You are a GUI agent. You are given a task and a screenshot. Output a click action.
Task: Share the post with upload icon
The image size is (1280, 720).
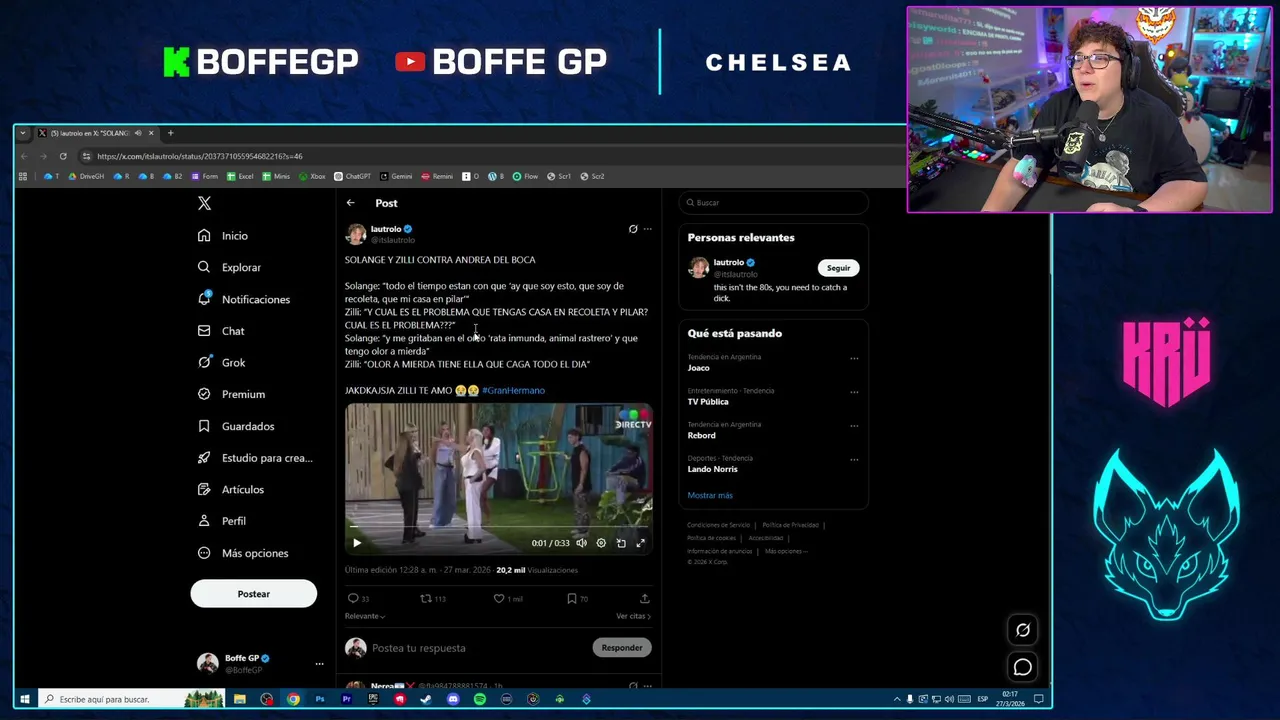coord(645,598)
